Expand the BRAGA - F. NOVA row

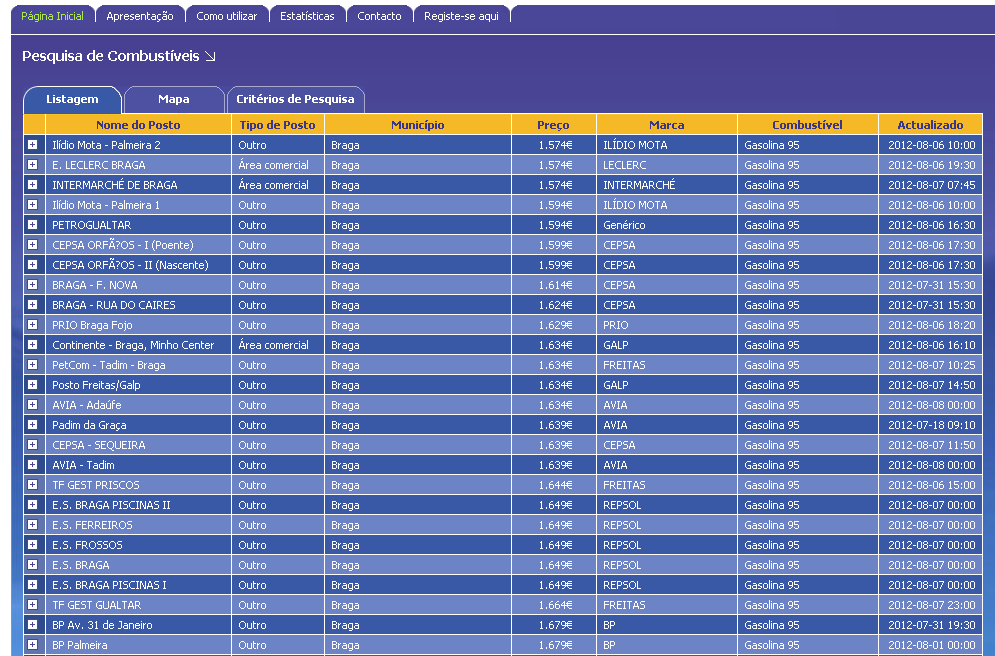tap(32, 285)
